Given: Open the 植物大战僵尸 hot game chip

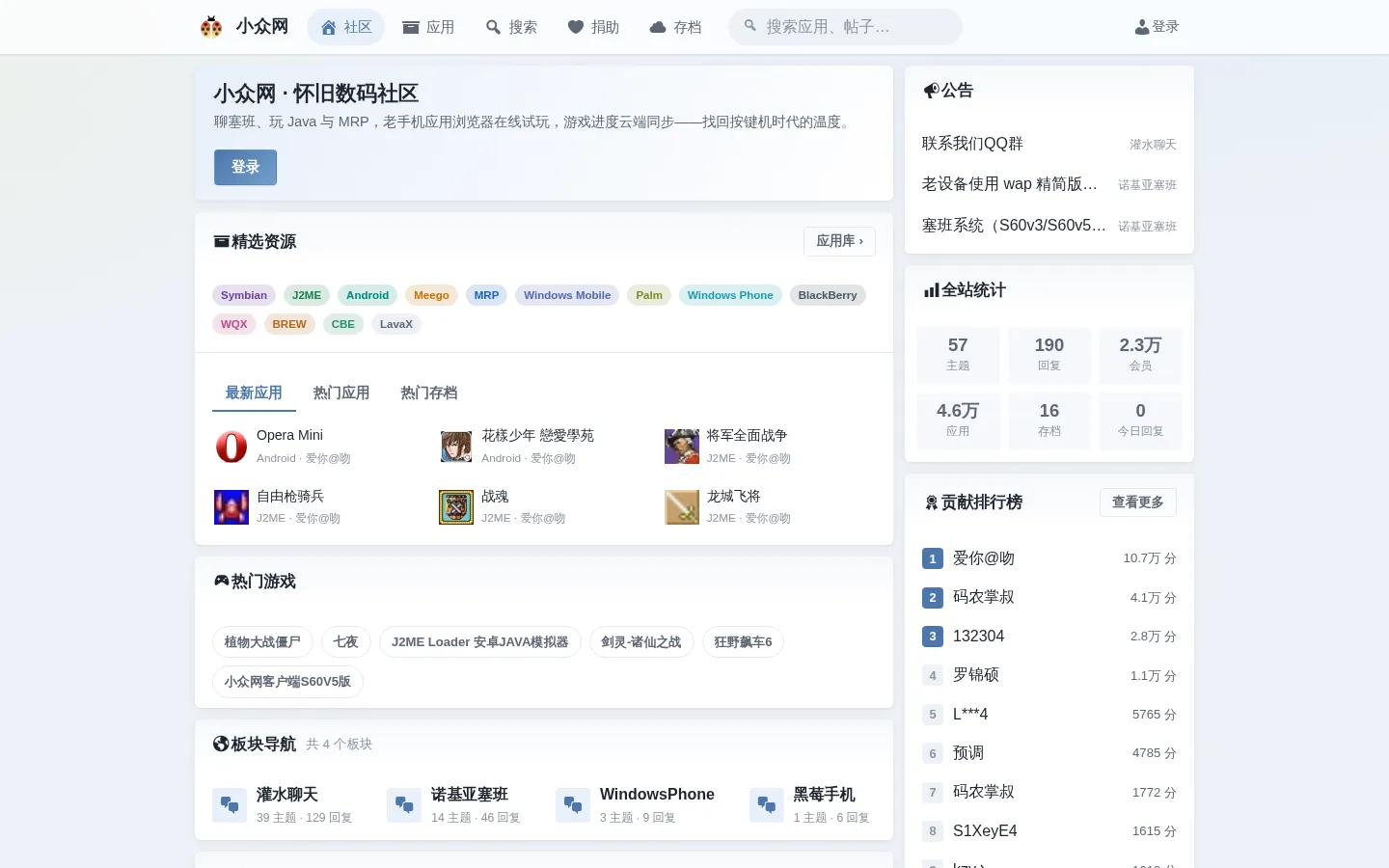Looking at the screenshot, I should point(262,642).
